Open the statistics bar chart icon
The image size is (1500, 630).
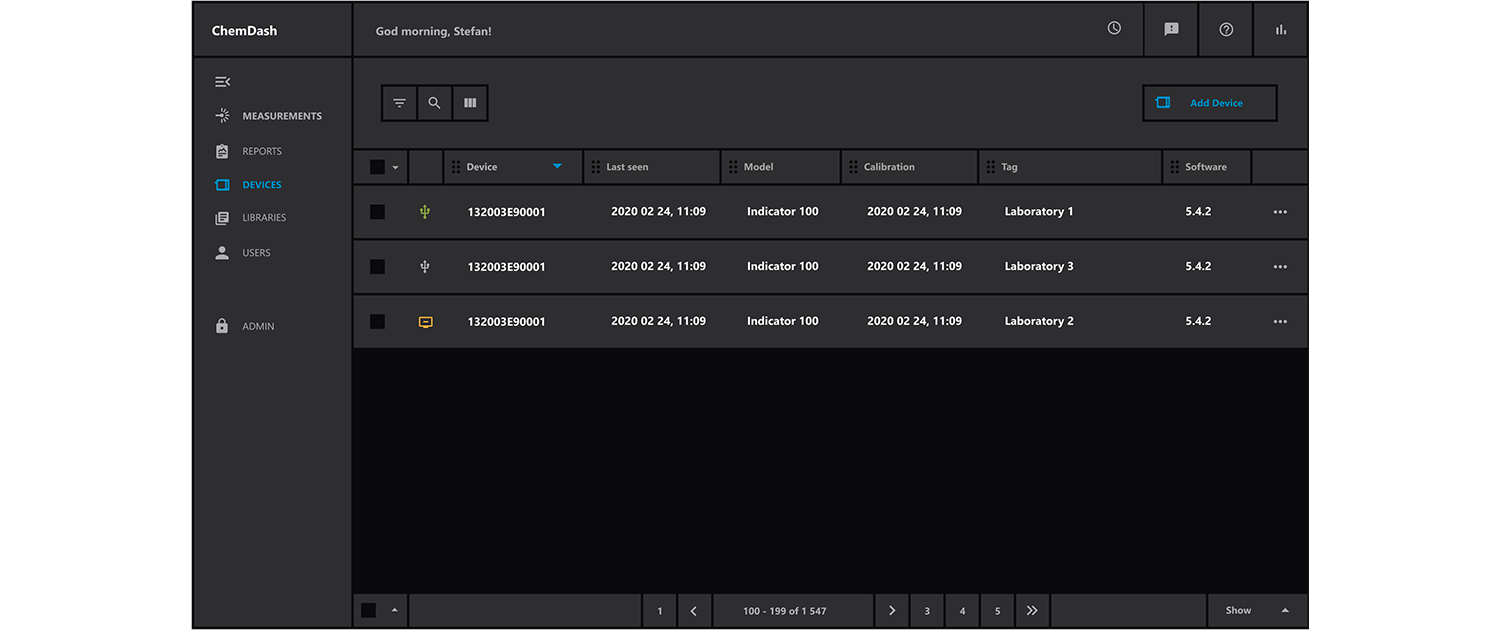tap(1281, 30)
